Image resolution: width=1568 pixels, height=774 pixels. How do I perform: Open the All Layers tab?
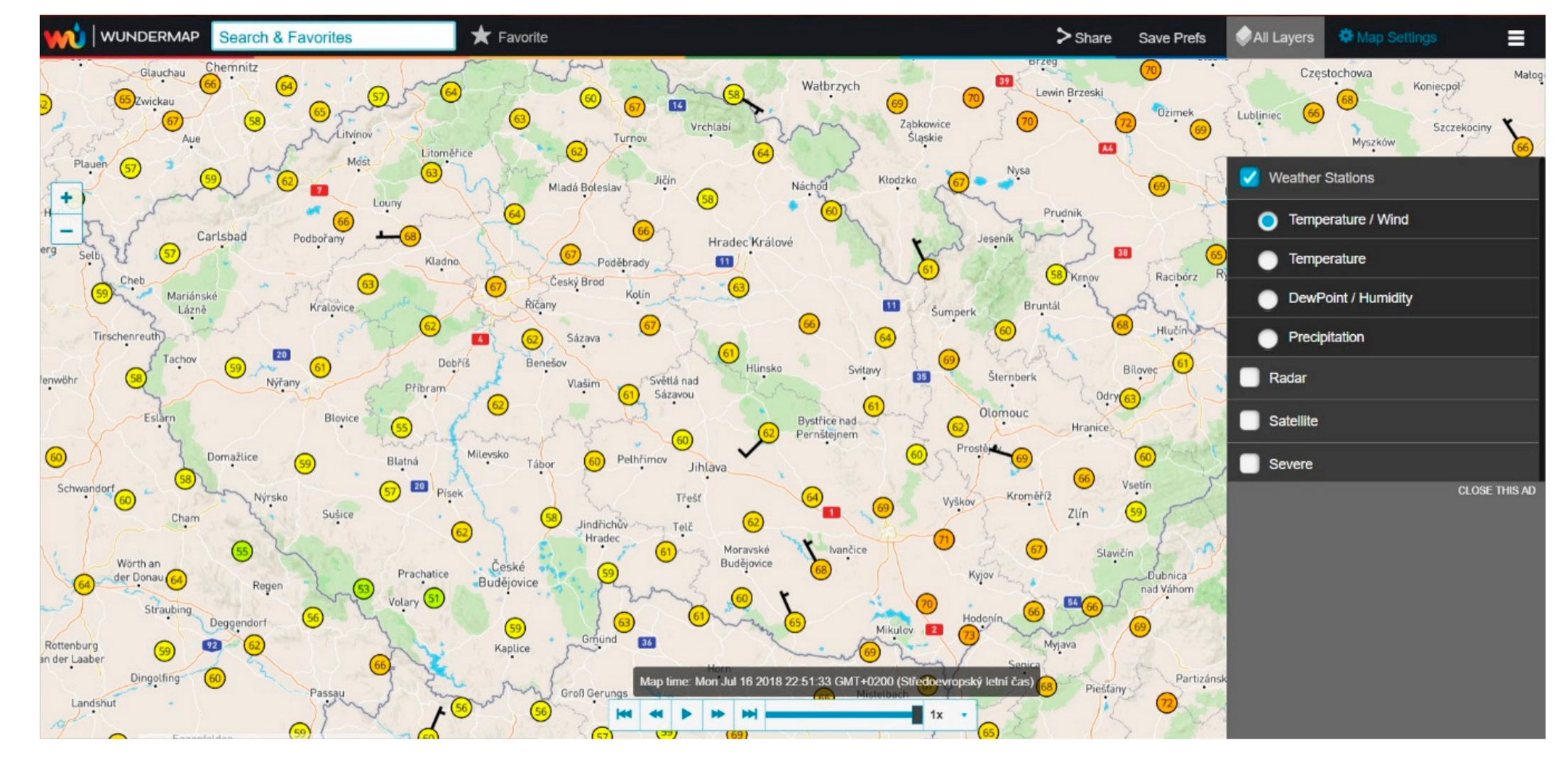(1275, 37)
